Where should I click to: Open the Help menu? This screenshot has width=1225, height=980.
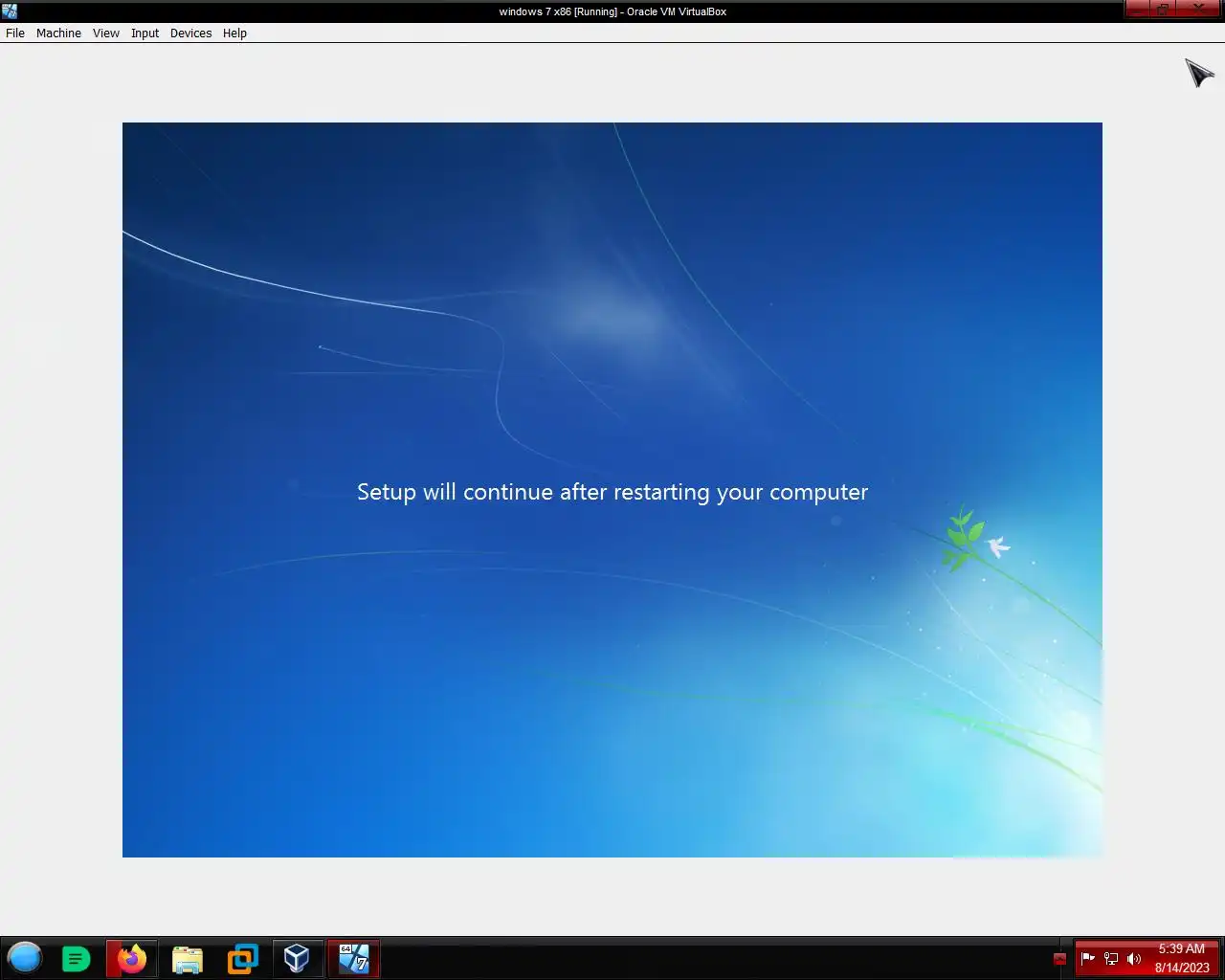coord(234,33)
